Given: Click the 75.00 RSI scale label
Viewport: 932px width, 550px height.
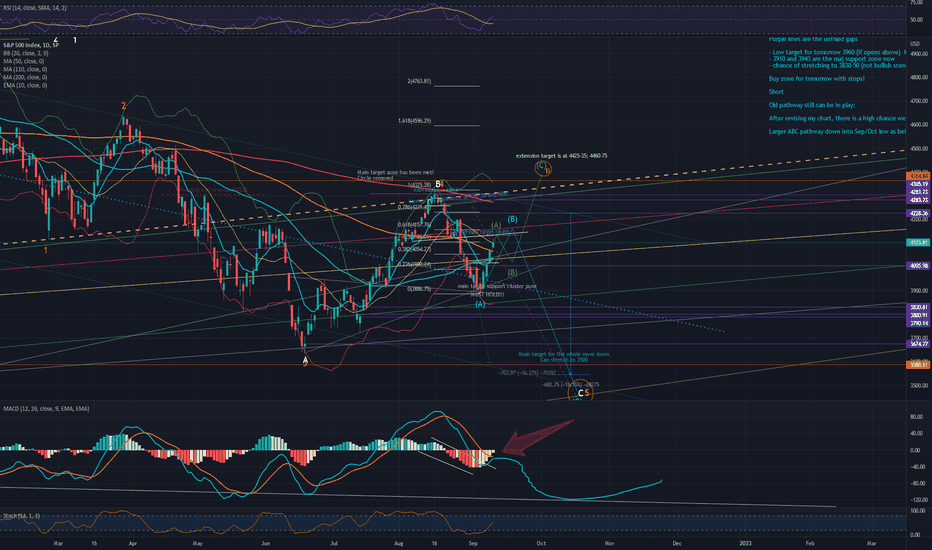Looking at the screenshot, I should point(916,3).
